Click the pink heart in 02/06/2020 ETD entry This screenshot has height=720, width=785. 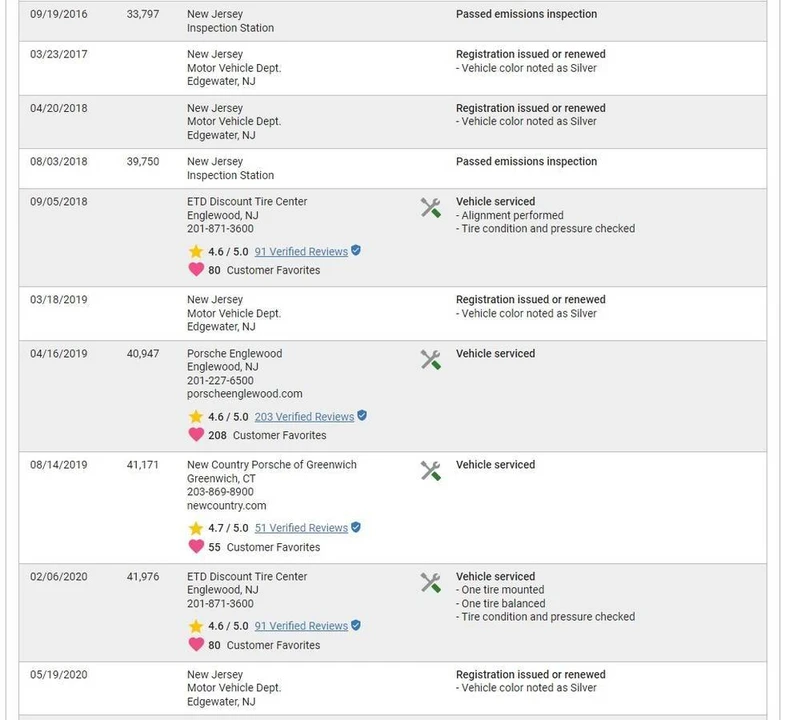196,644
